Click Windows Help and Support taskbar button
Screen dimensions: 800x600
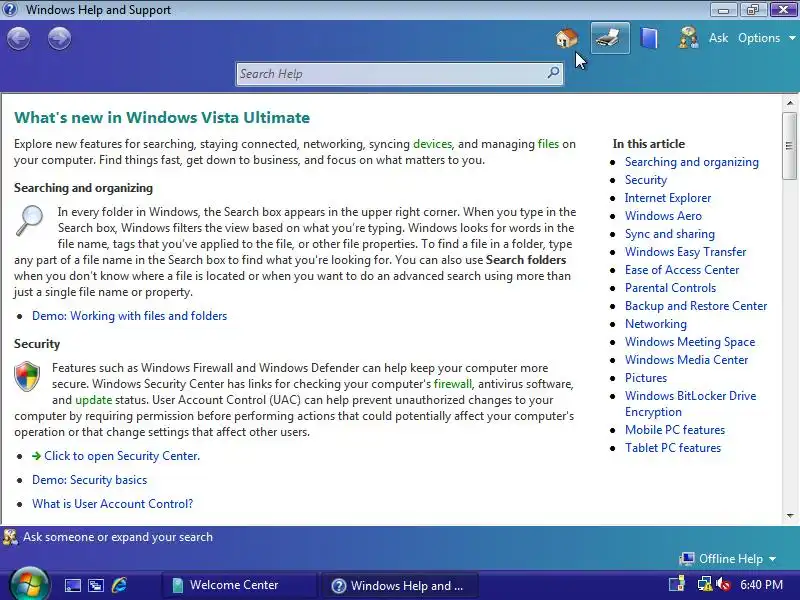coord(398,585)
